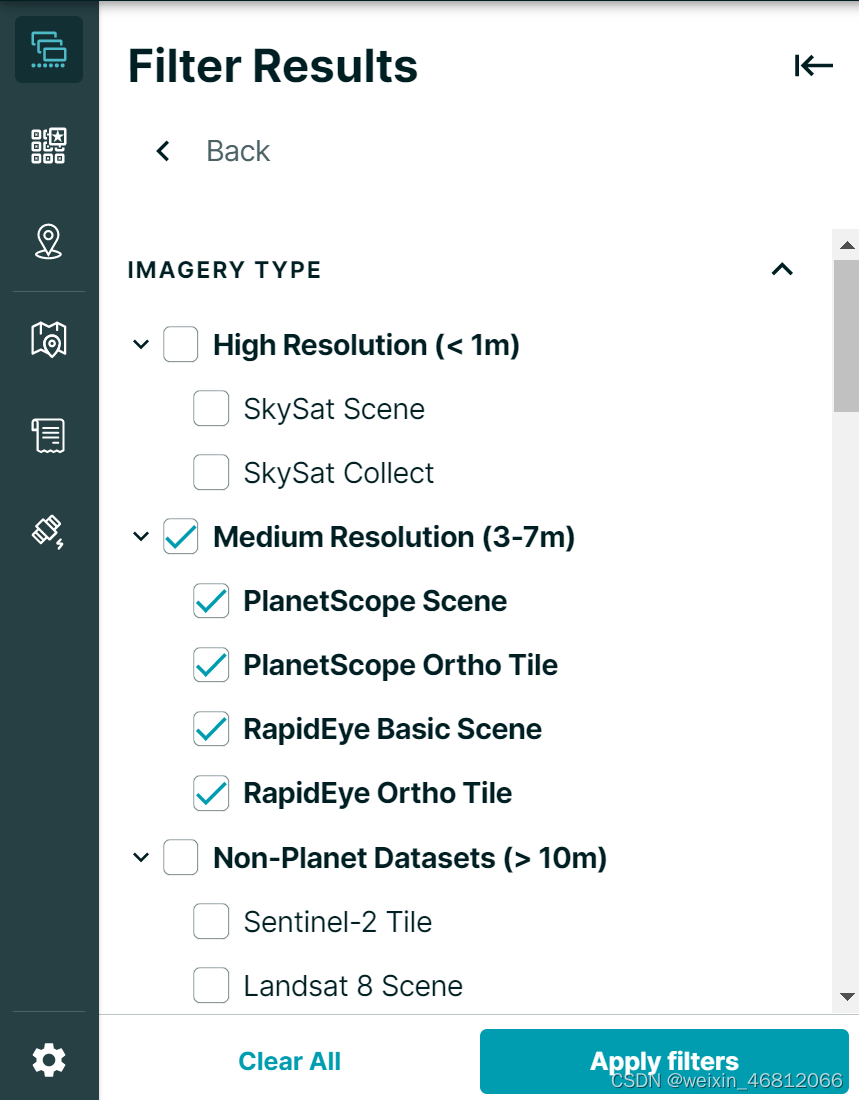Go Back to previous filter view
The image size is (859, 1100).
coord(213,151)
